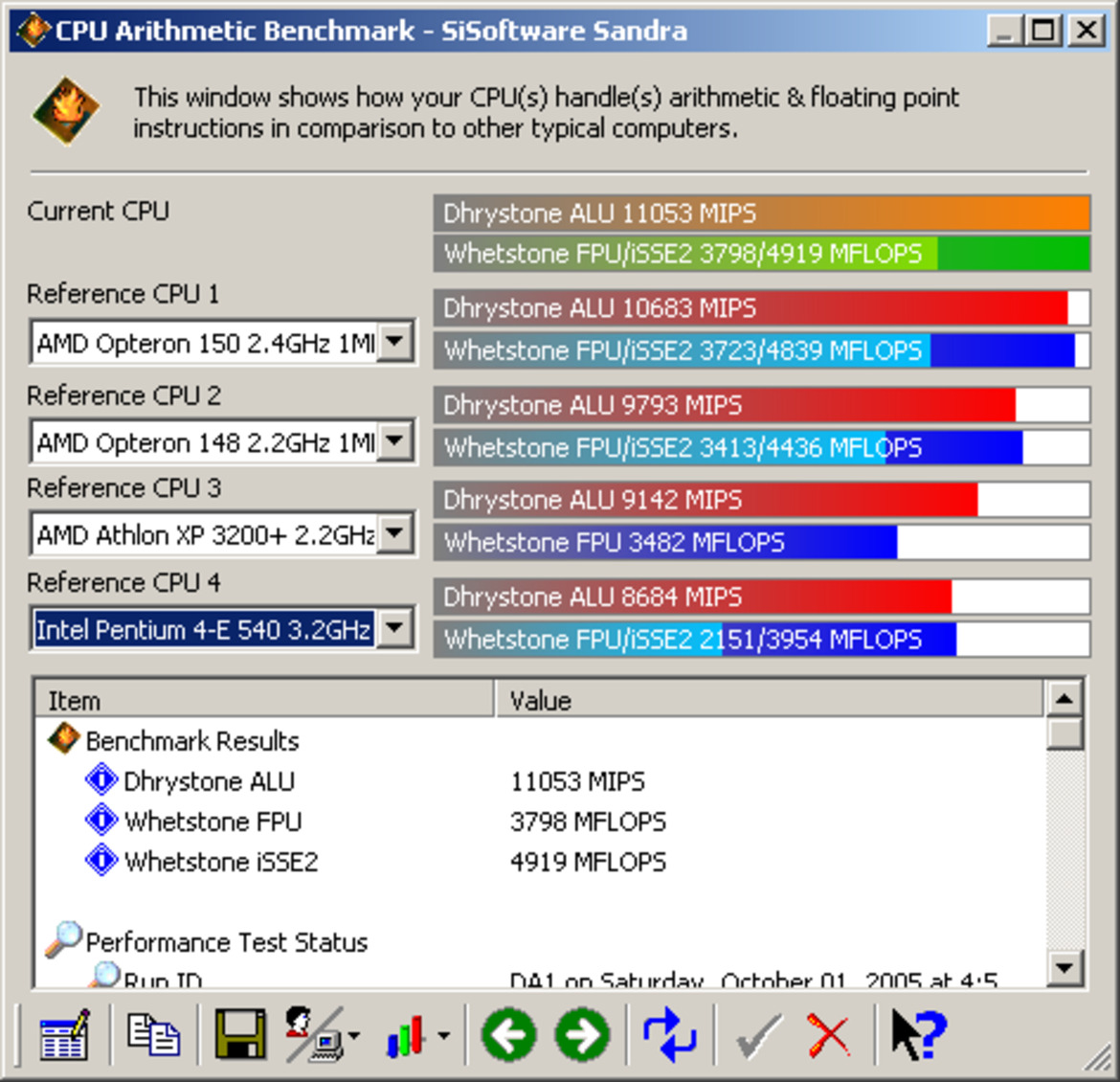The height and width of the screenshot is (1082, 1120).
Task: Click the Reference CPU 3 label
Action: click(123, 487)
